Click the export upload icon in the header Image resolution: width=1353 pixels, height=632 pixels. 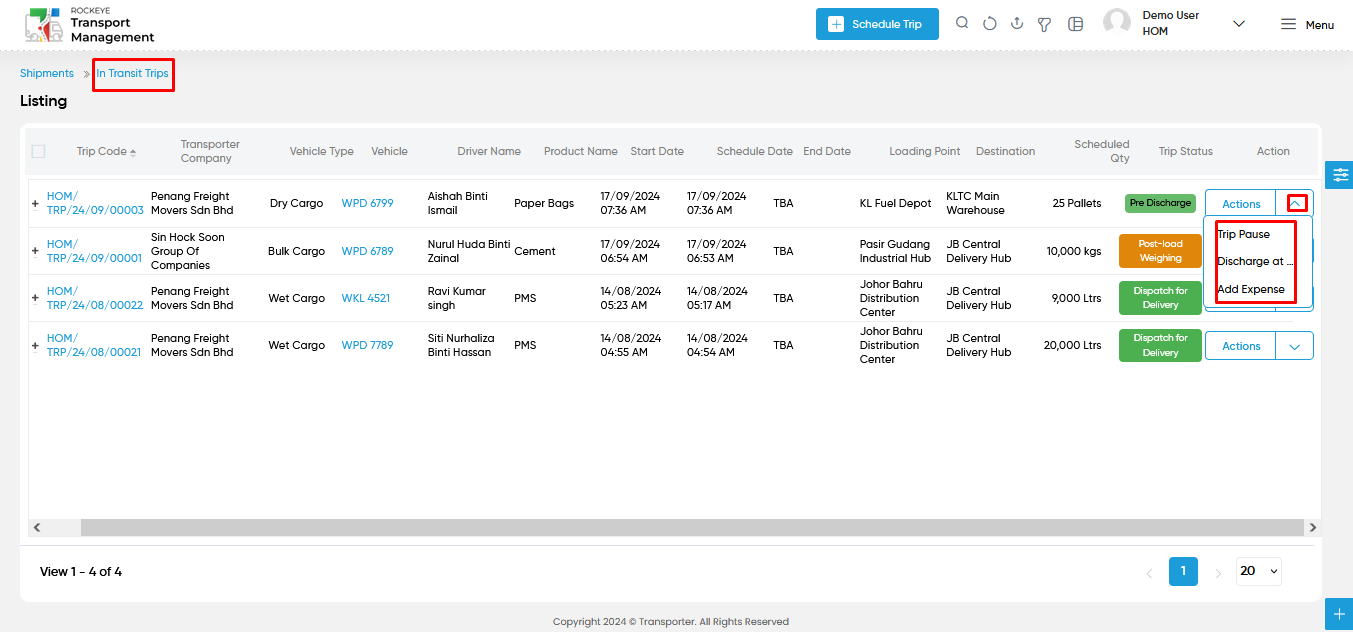[1017, 24]
